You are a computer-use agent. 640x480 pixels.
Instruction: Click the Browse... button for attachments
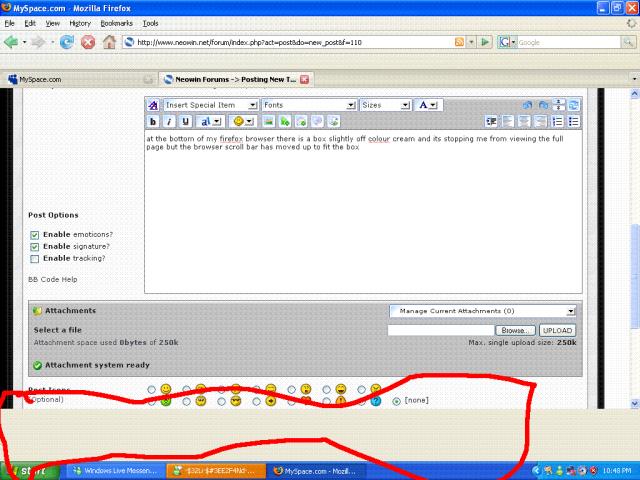point(515,330)
